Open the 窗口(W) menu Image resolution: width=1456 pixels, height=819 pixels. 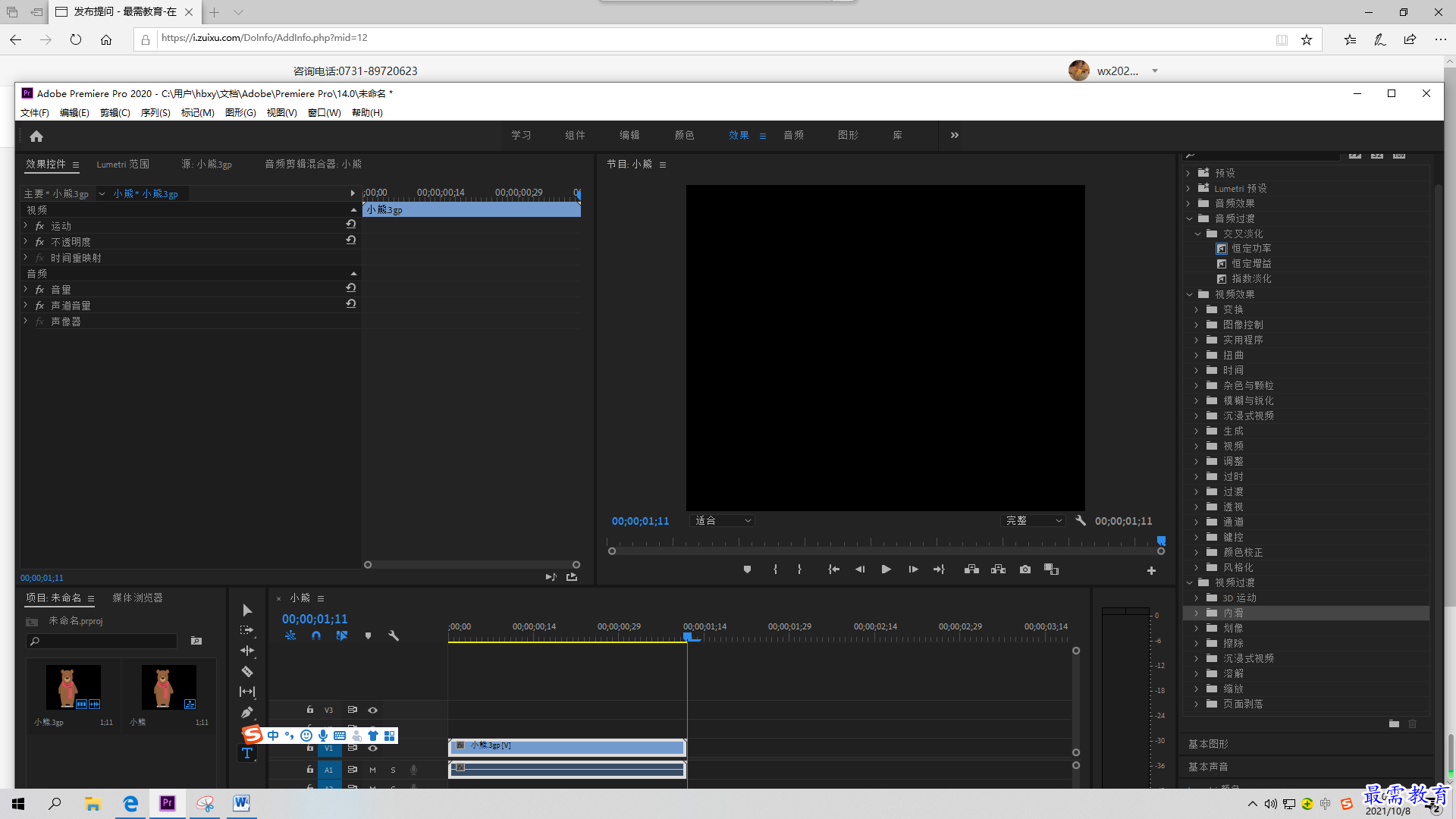[325, 113]
